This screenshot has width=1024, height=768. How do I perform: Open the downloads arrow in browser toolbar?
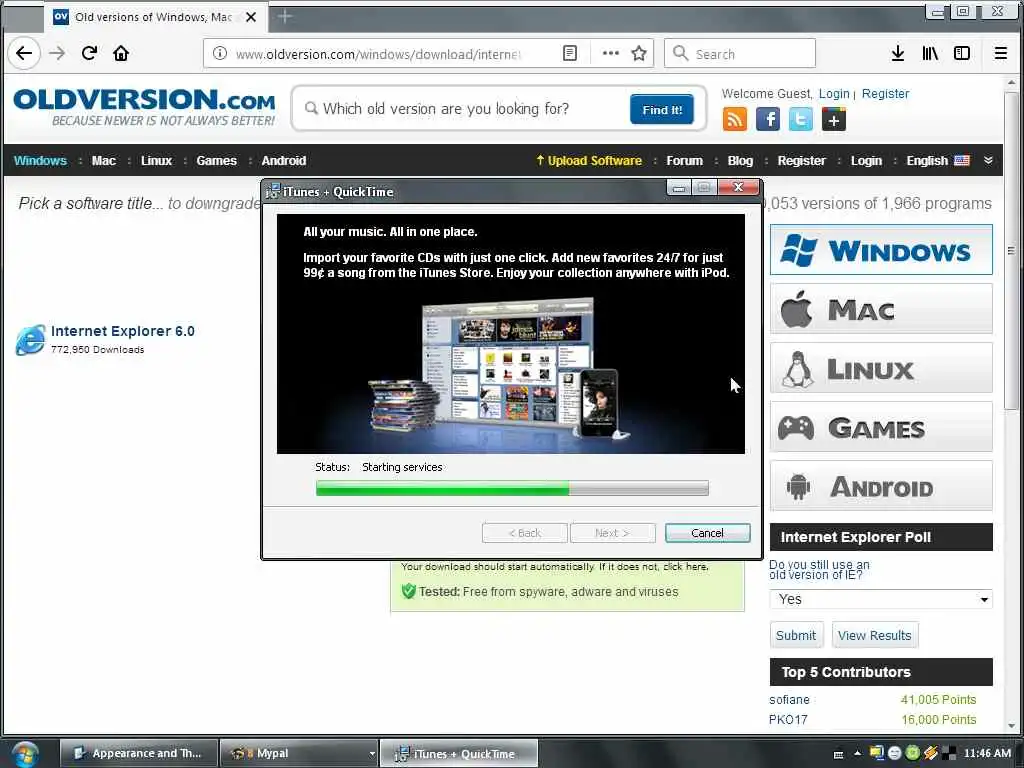pos(898,54)
